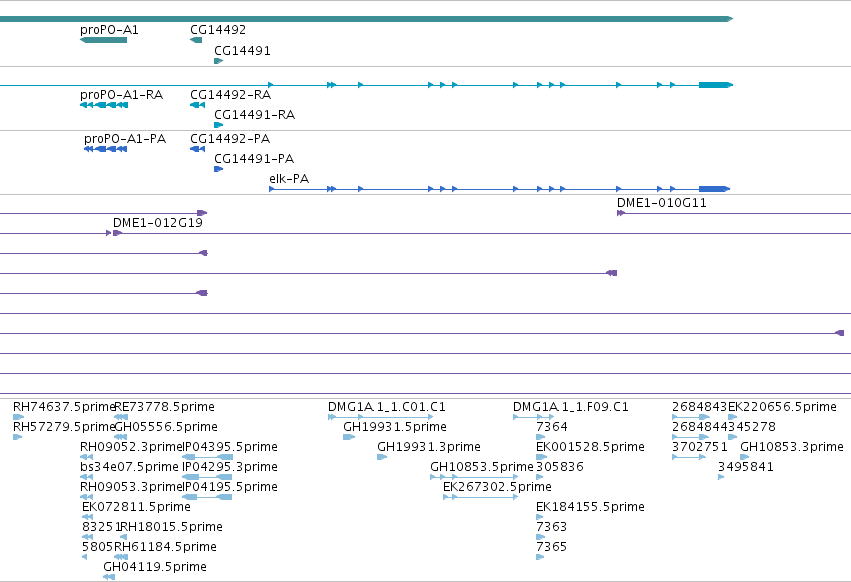Click the CG14492-PA protein label
The width and height of the screenshot is (851, 582).
(230, 139)
